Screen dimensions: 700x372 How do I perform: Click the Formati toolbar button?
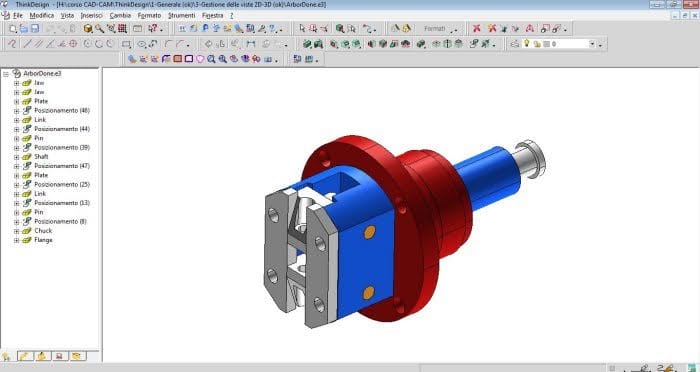click(x=434, y=29)
